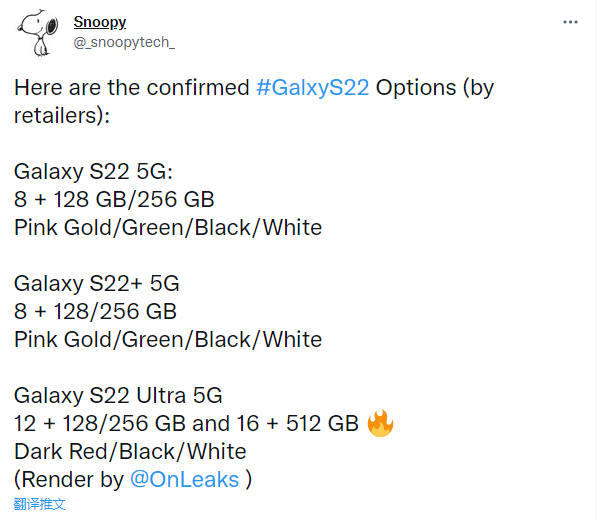Open the Snoopy dog profile avatar
This screenshot has width=597, height=520.
(x=37, y=33)
